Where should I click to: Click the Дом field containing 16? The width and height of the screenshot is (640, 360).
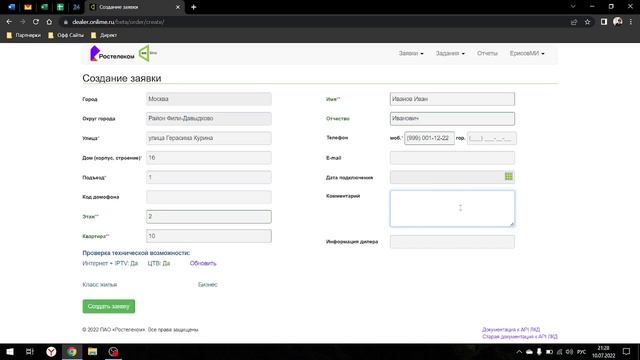[209, 158]
